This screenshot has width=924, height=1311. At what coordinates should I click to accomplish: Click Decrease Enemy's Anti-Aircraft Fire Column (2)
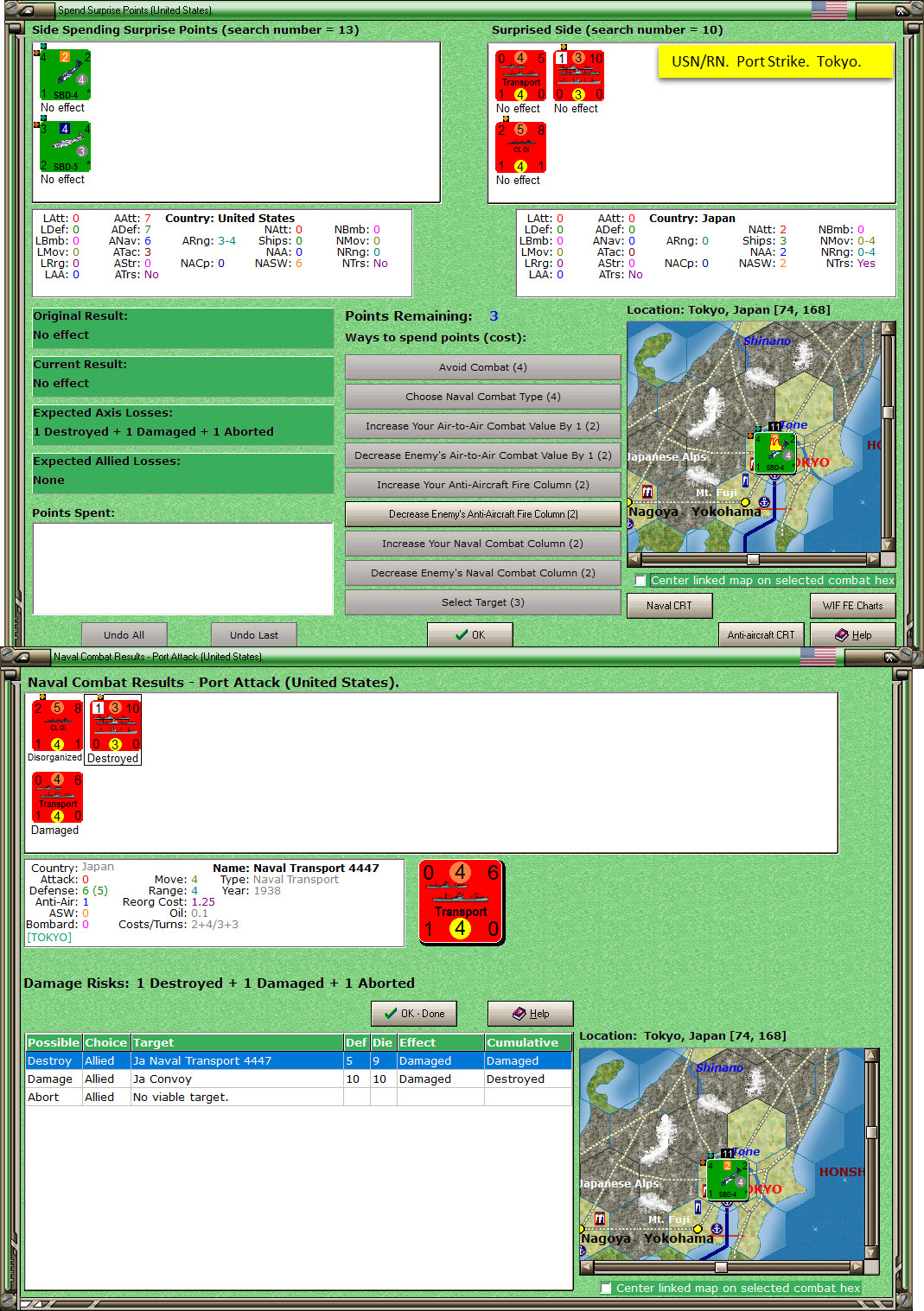click(483, 514)
